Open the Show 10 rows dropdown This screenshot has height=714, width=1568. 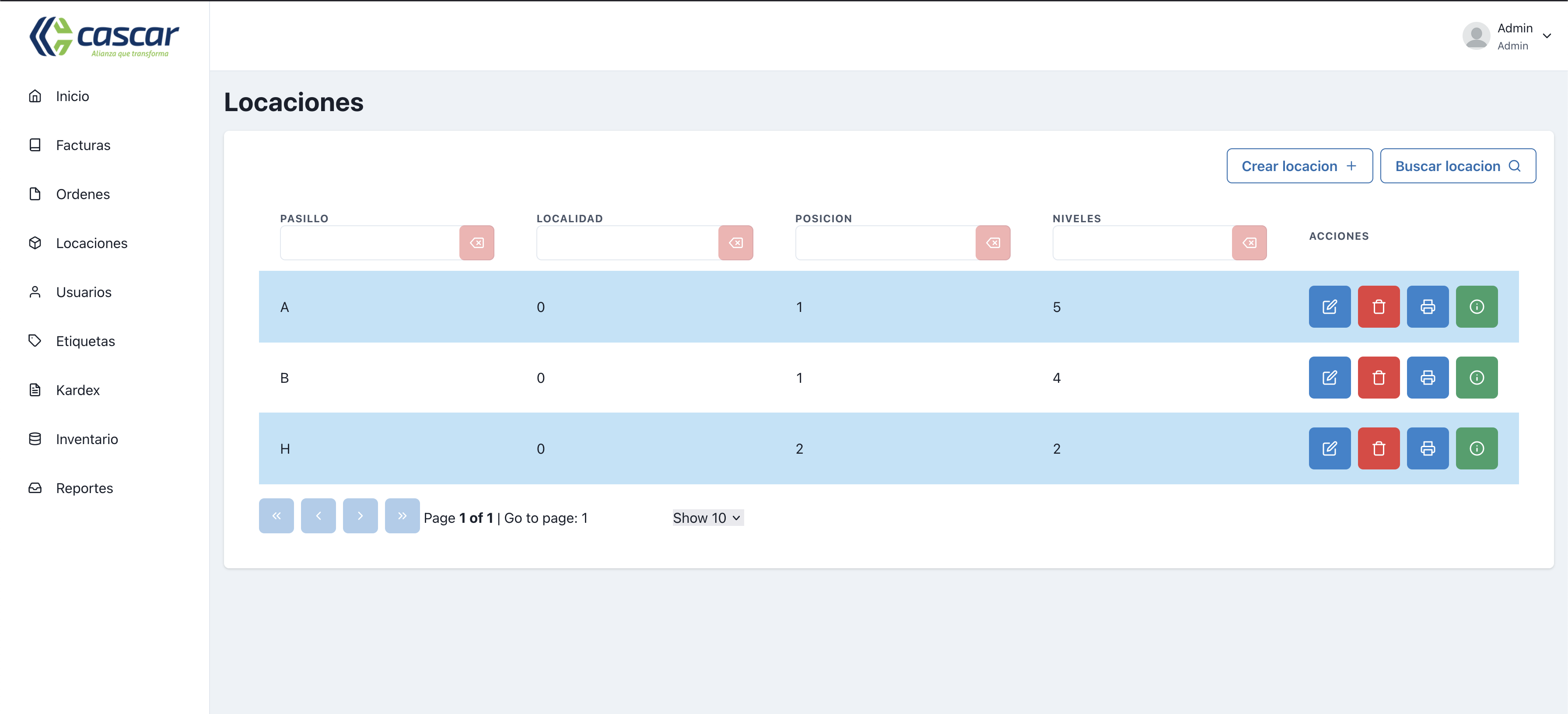coord(707,518)
